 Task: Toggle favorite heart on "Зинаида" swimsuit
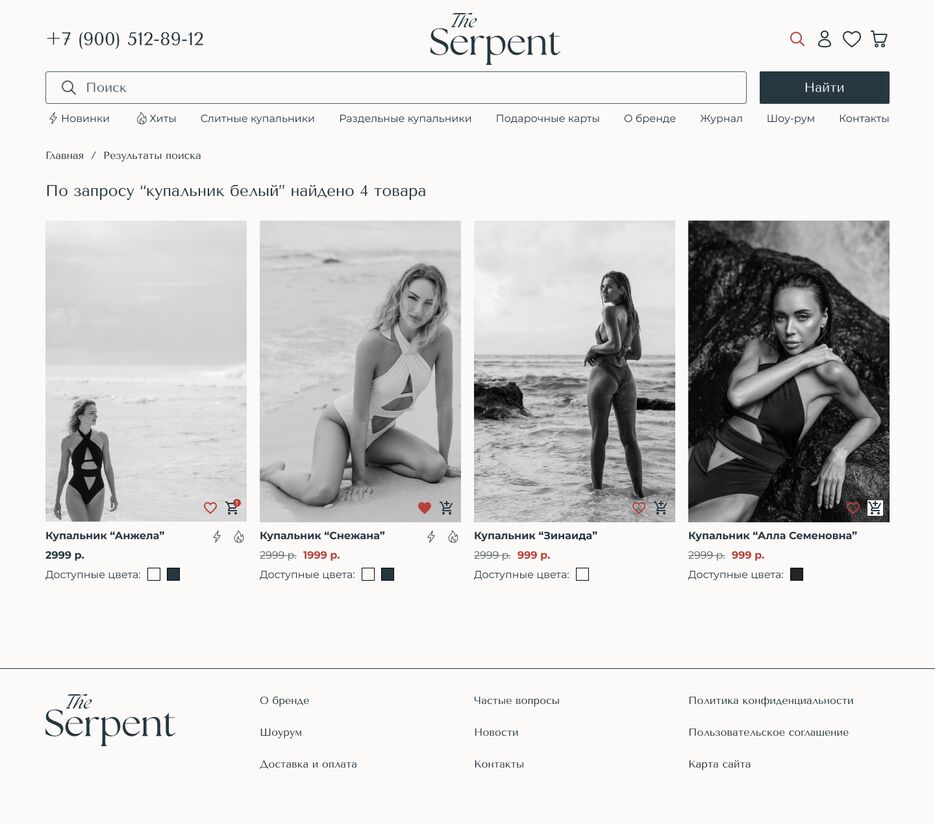[x=639, y=508]
